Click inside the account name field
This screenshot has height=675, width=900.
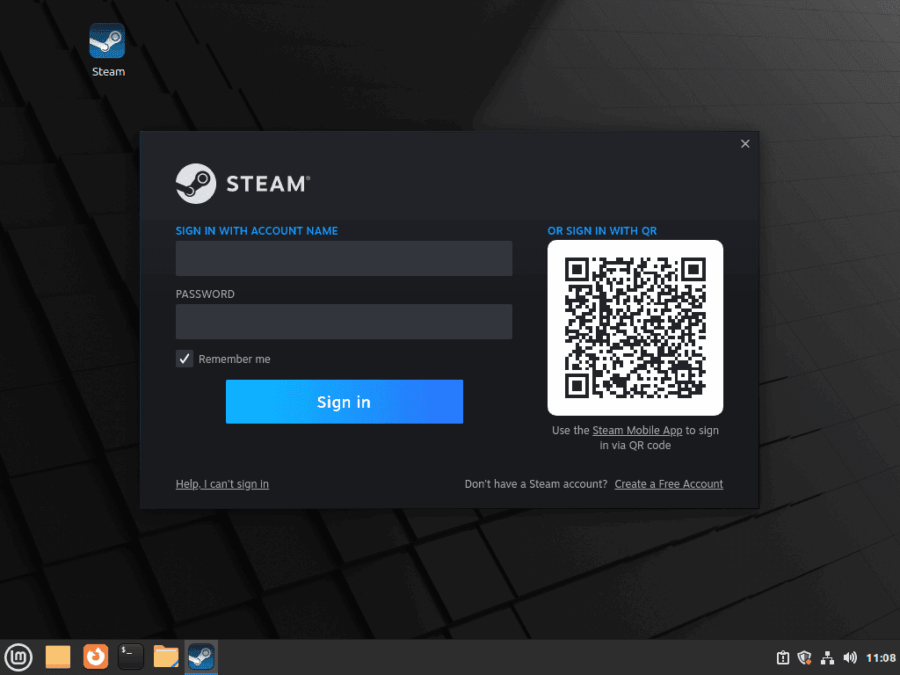pos(344,258)
